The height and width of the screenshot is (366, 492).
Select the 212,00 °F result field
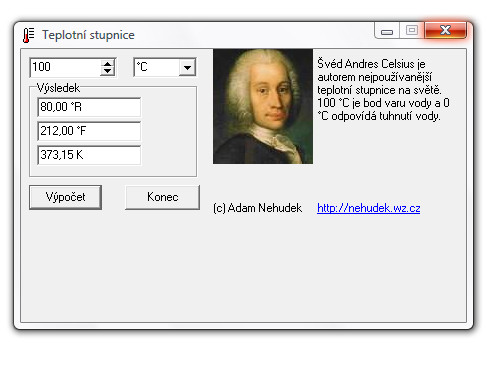point(89,131)
